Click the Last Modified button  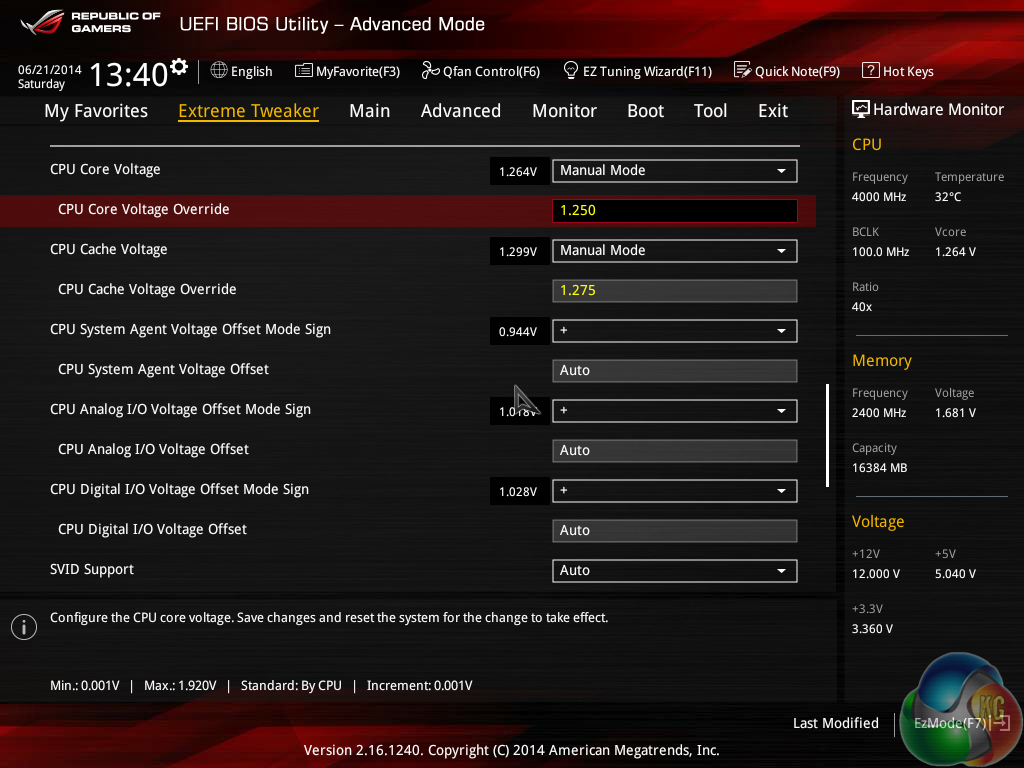coord(835,723)
